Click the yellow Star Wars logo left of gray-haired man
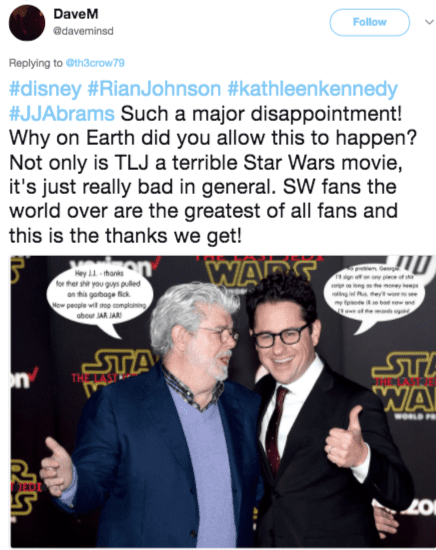Screen dimensions: 436x550 click(x=118, y=372)
